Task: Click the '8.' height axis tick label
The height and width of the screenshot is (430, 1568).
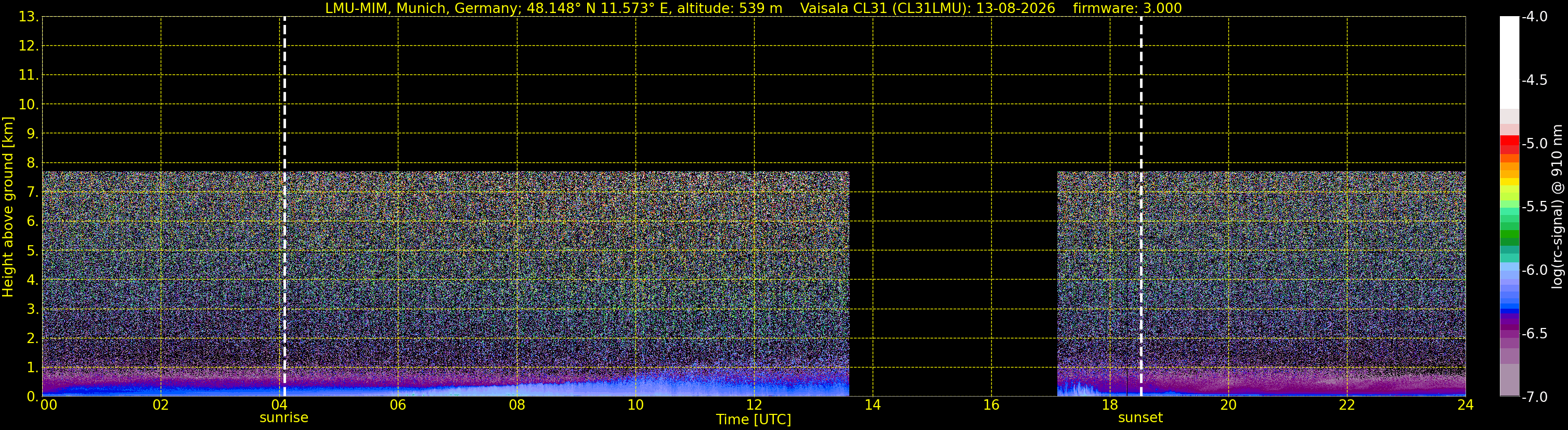Action: (32, 163)
